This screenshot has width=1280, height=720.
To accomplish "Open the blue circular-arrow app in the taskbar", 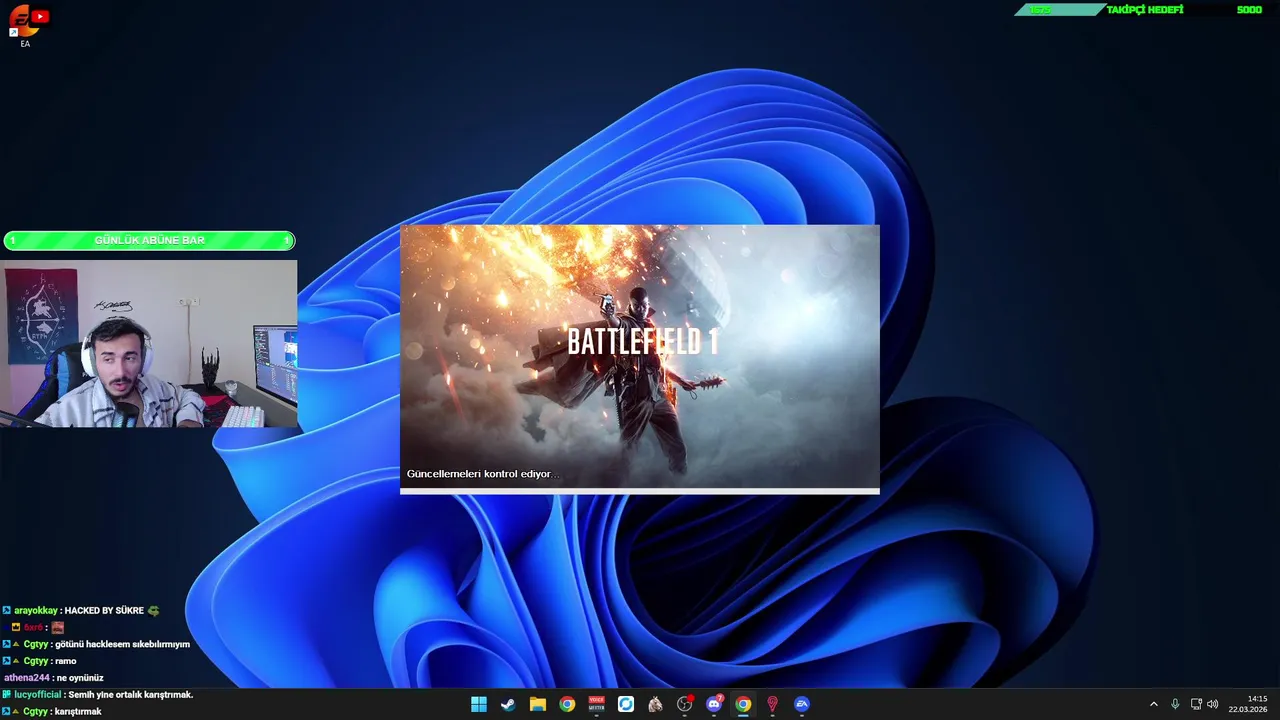I will point(626,704).
